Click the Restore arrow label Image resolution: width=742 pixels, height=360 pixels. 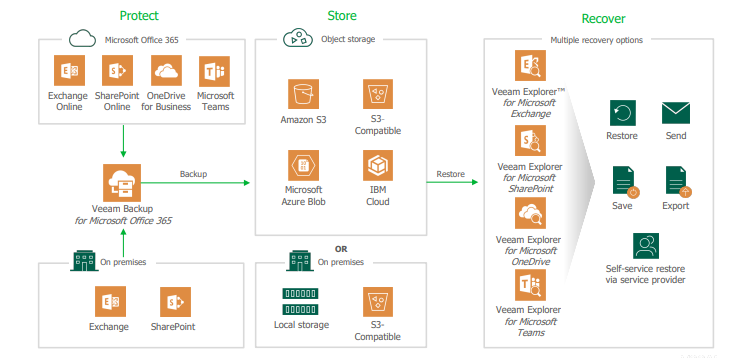click(450, 174)
